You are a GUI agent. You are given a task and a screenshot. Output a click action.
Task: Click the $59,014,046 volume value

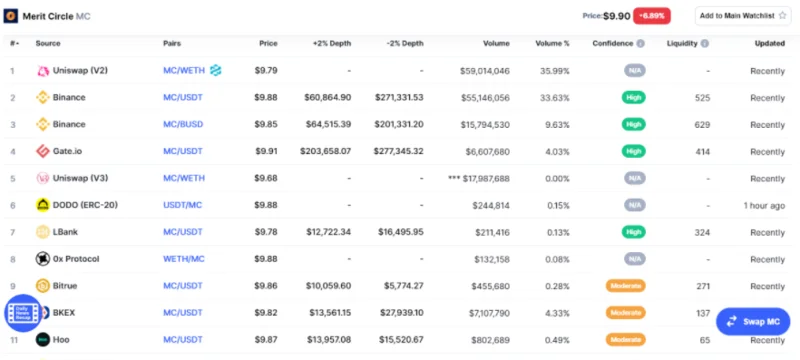[x=485, y=71]
